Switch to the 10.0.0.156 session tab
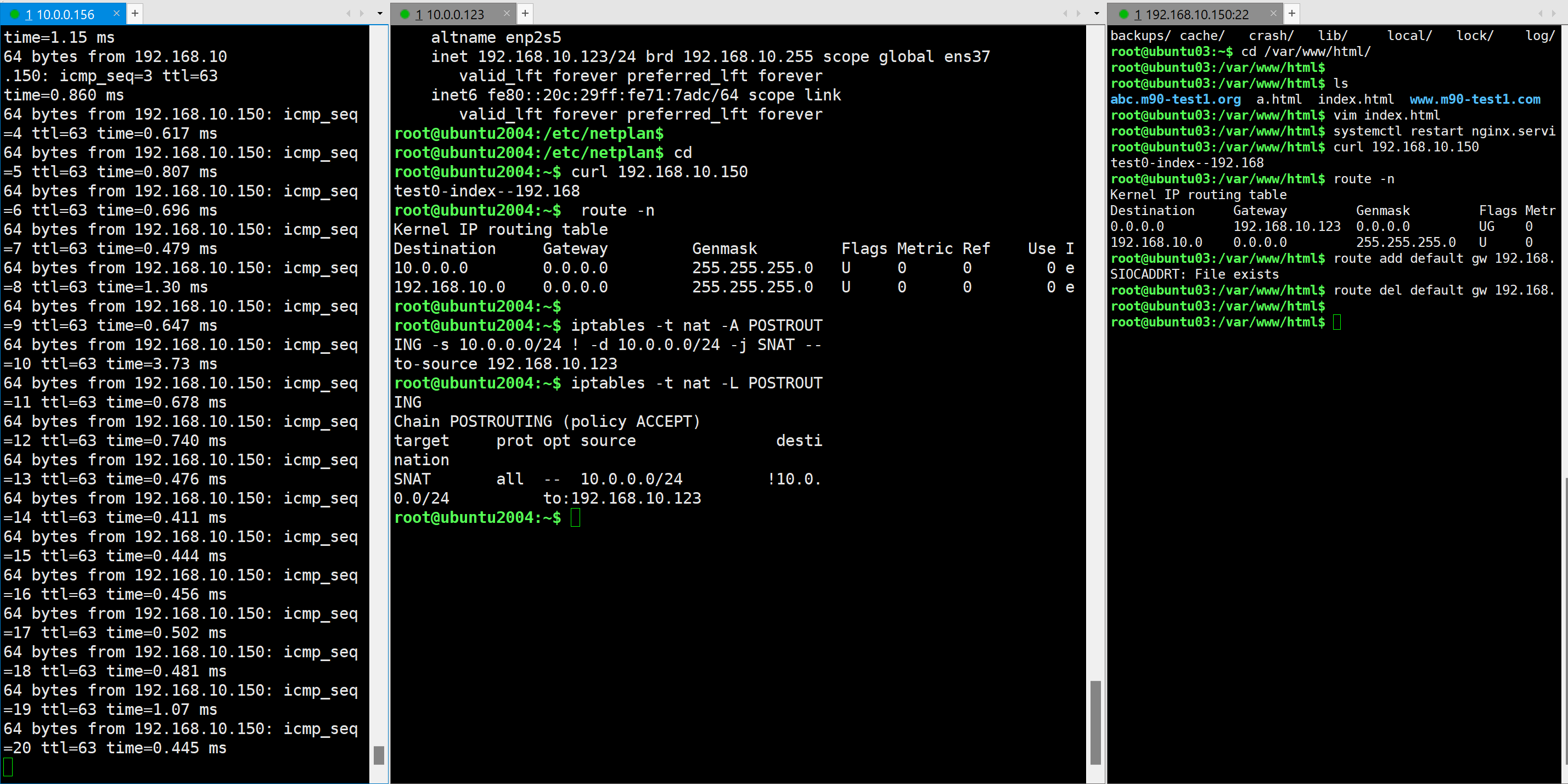Viewport: 1568px width, 784px height. (60, 13)
